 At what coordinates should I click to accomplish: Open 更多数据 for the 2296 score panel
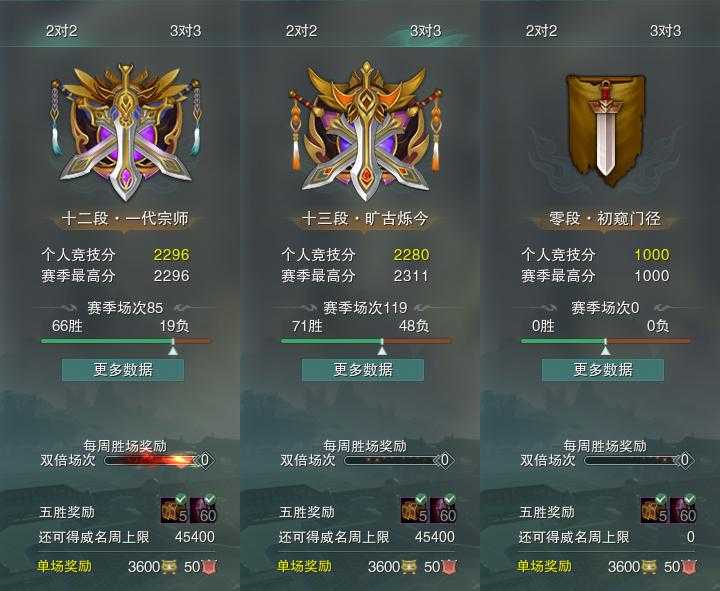click(123, 370)
